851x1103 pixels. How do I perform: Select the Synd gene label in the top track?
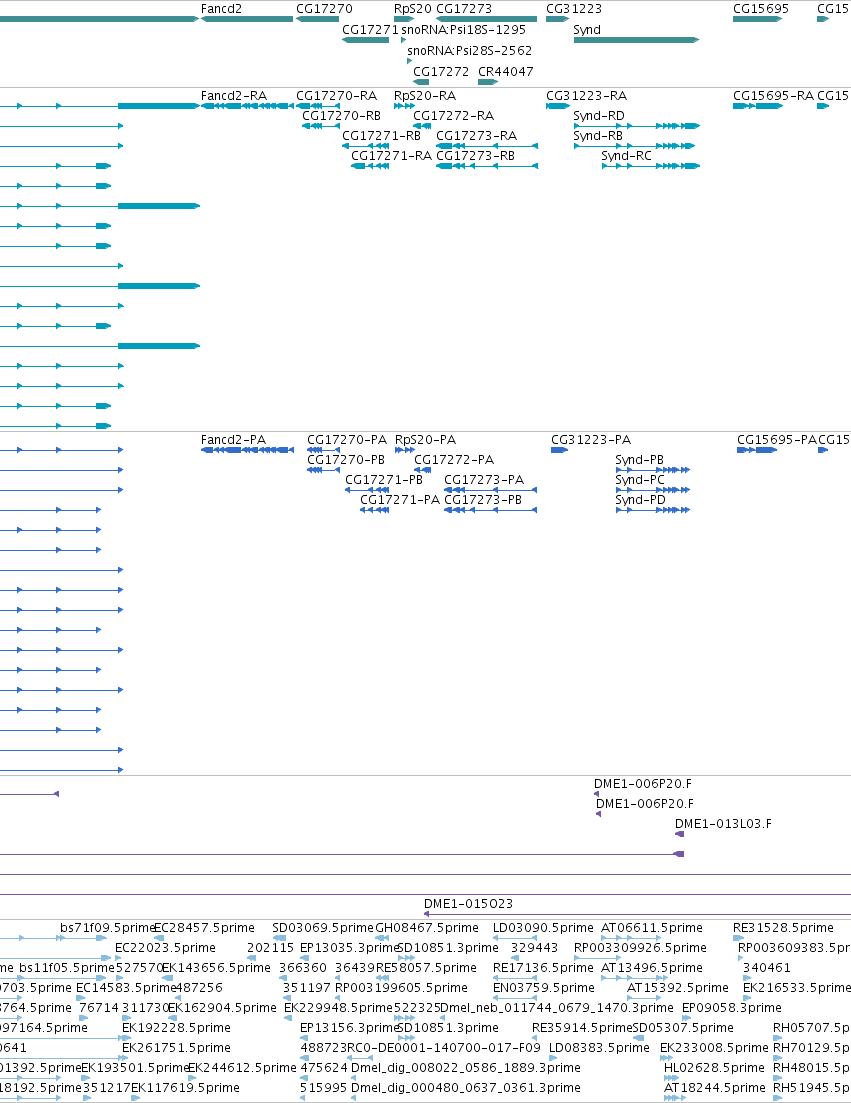click(x=587, y=30)
